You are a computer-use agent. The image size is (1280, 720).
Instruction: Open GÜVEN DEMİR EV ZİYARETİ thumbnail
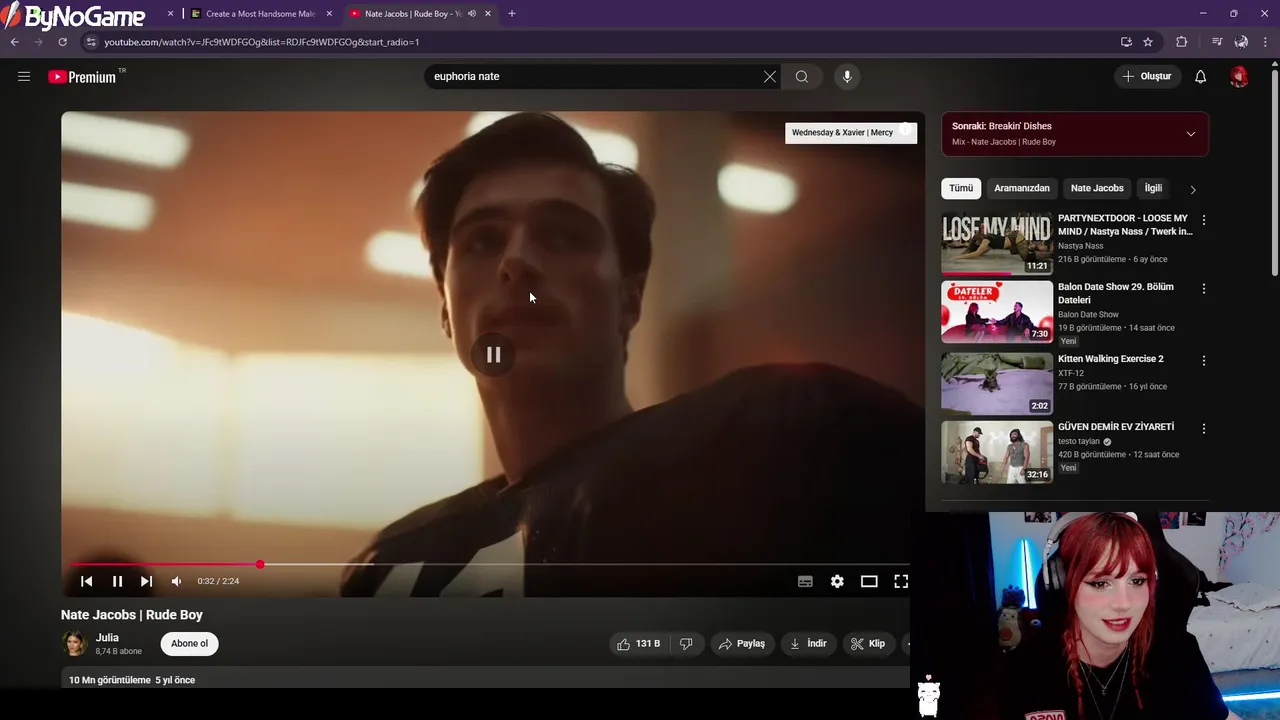(997, 452)
